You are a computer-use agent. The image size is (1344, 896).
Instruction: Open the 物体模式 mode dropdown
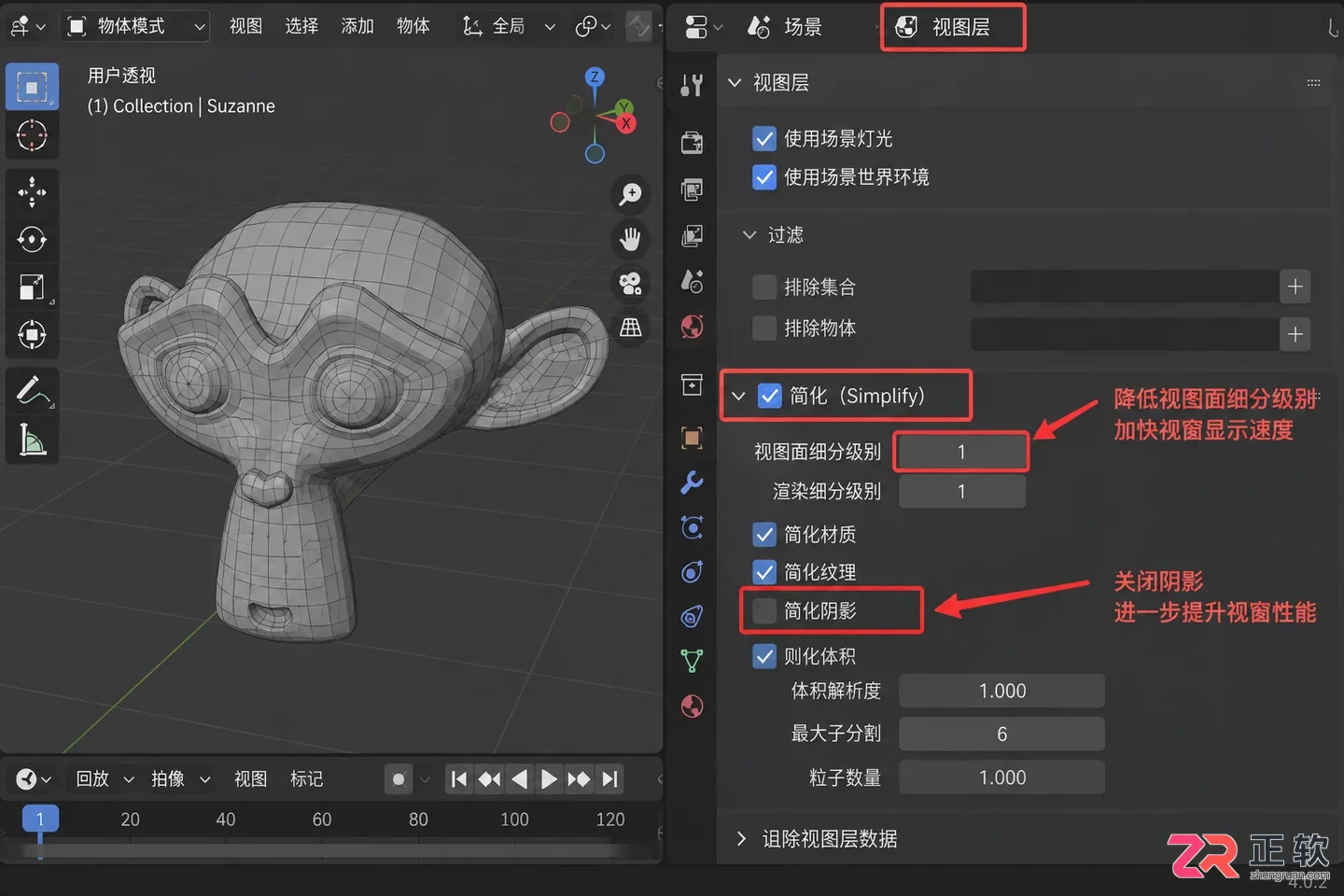point(136,26)
